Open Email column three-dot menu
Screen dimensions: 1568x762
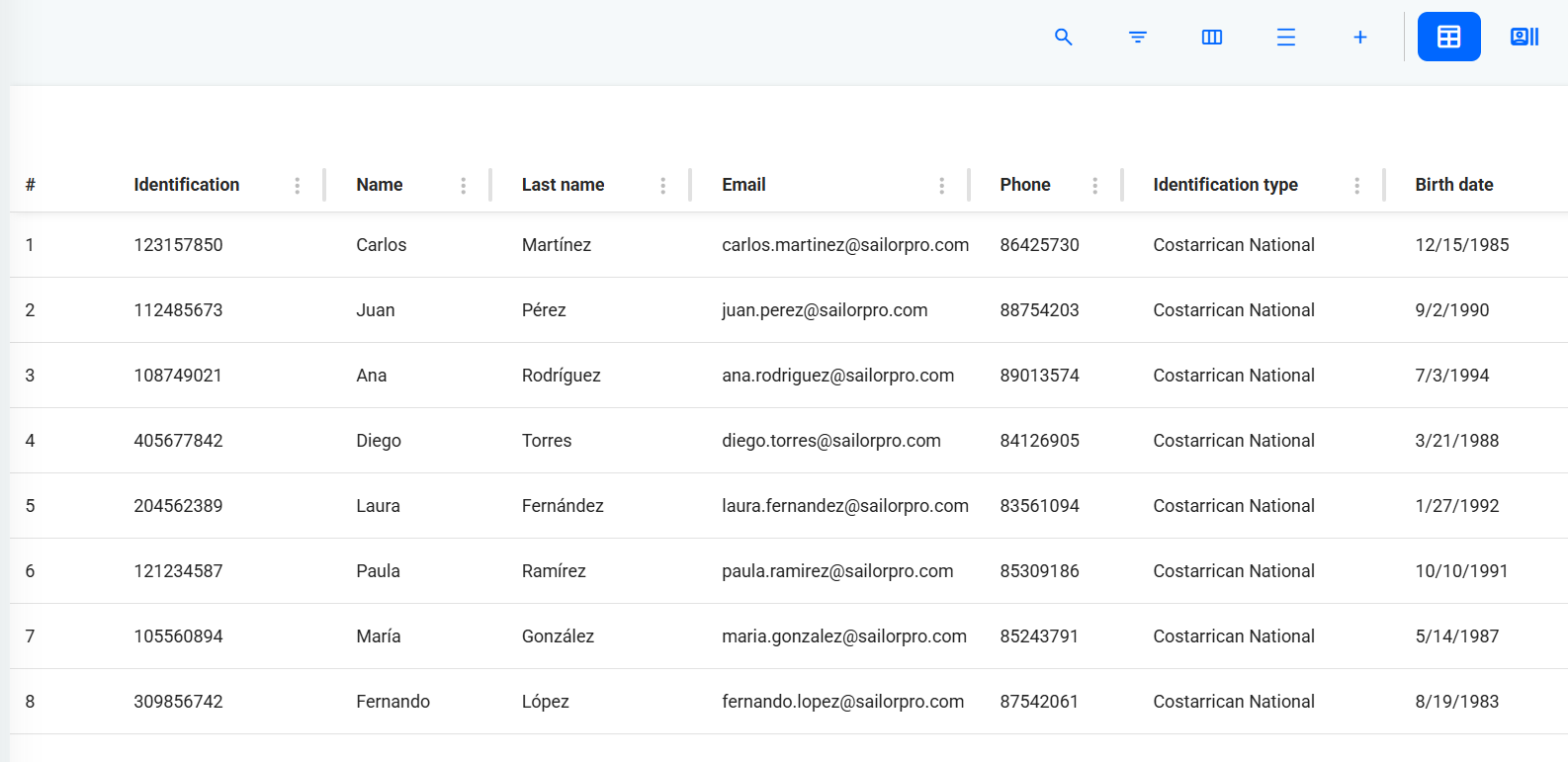941,186
